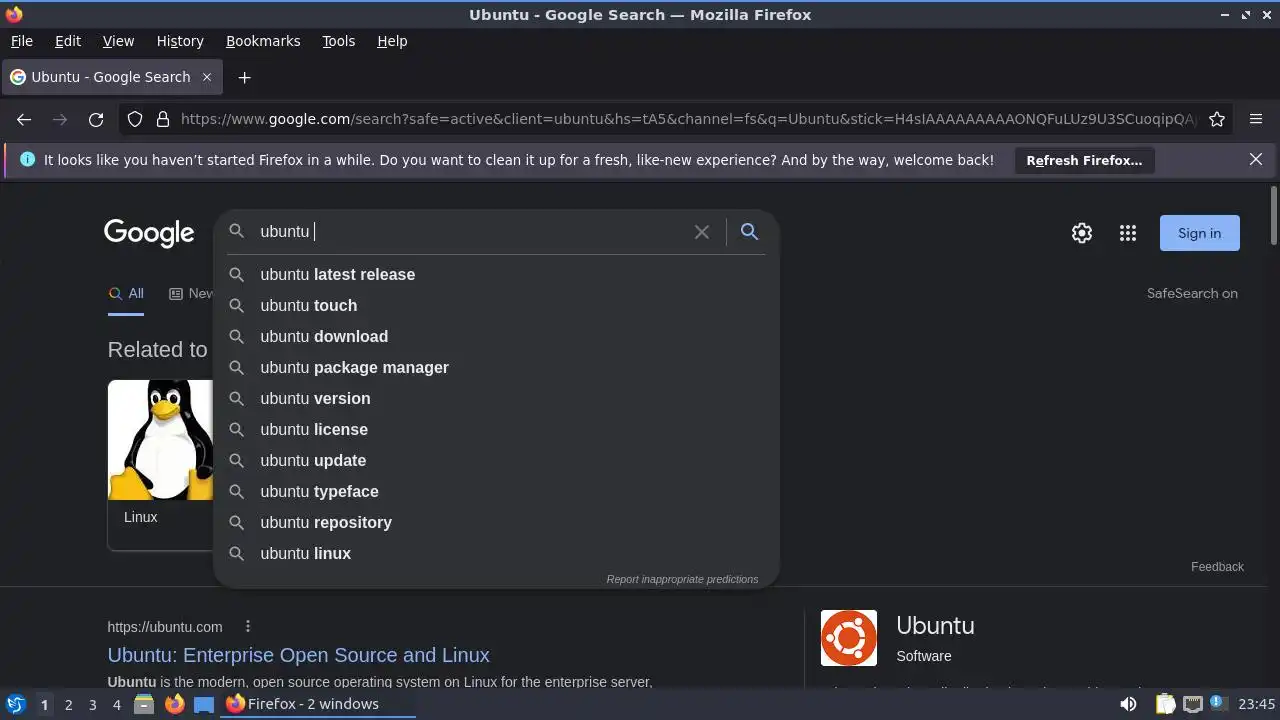Screen dimensions: 1280x720
Task: Choose suggestion ubuntu touch
Action: 495,305
